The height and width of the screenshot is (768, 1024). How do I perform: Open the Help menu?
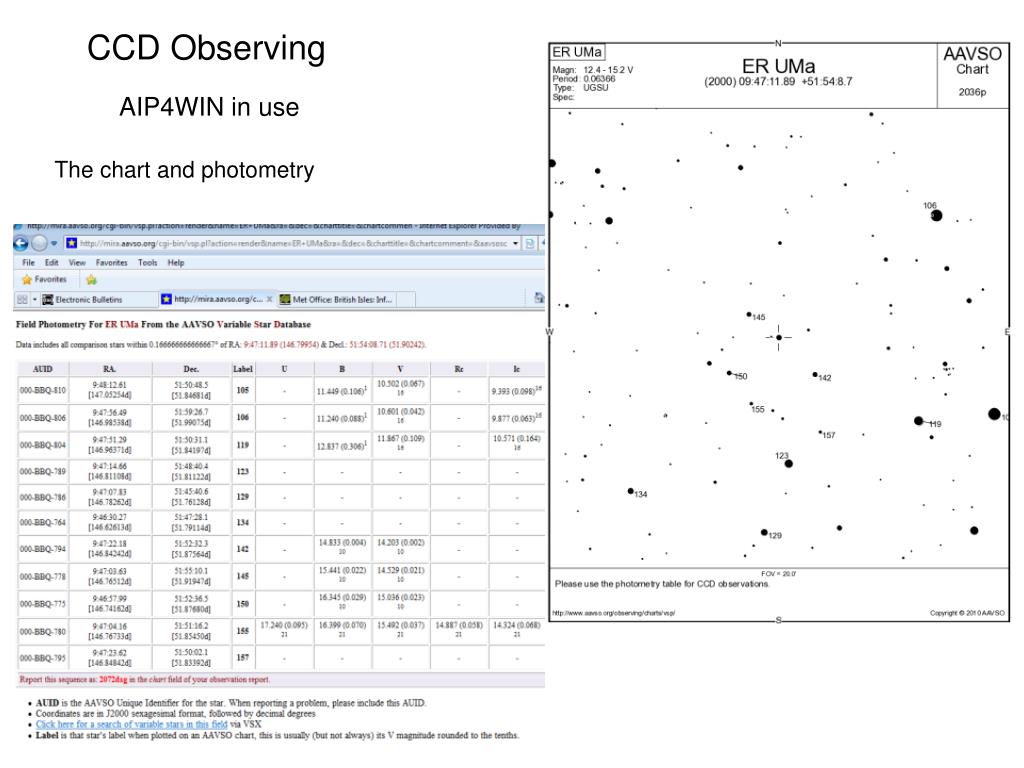click(x=176, y=263)
